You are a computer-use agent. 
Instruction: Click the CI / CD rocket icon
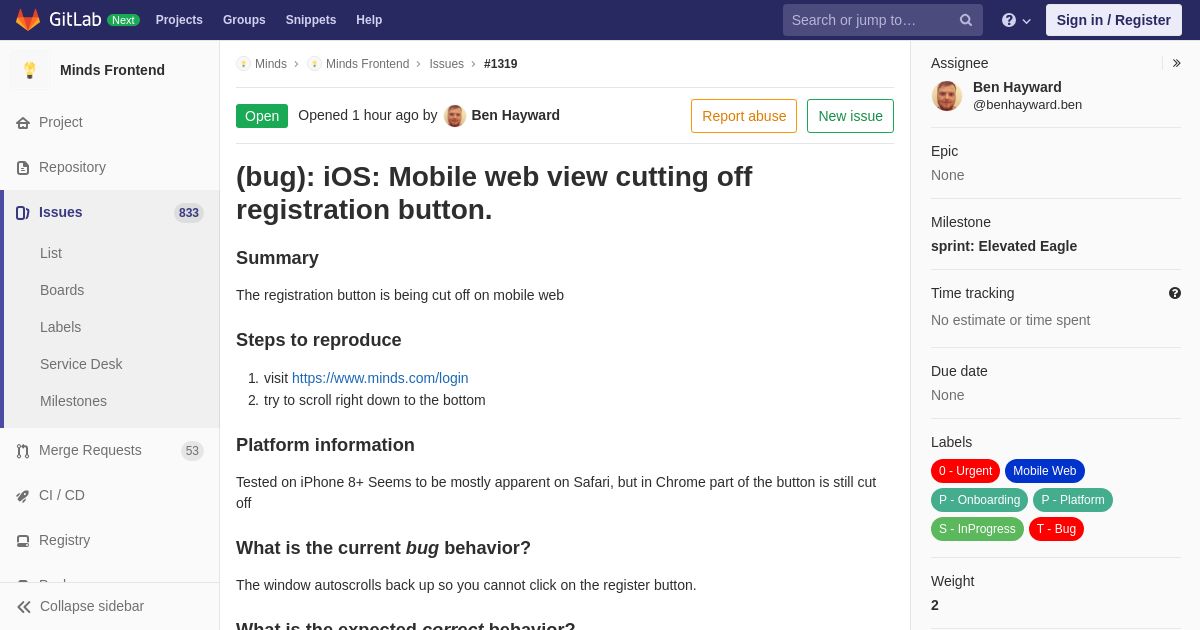tap(23, 496)
